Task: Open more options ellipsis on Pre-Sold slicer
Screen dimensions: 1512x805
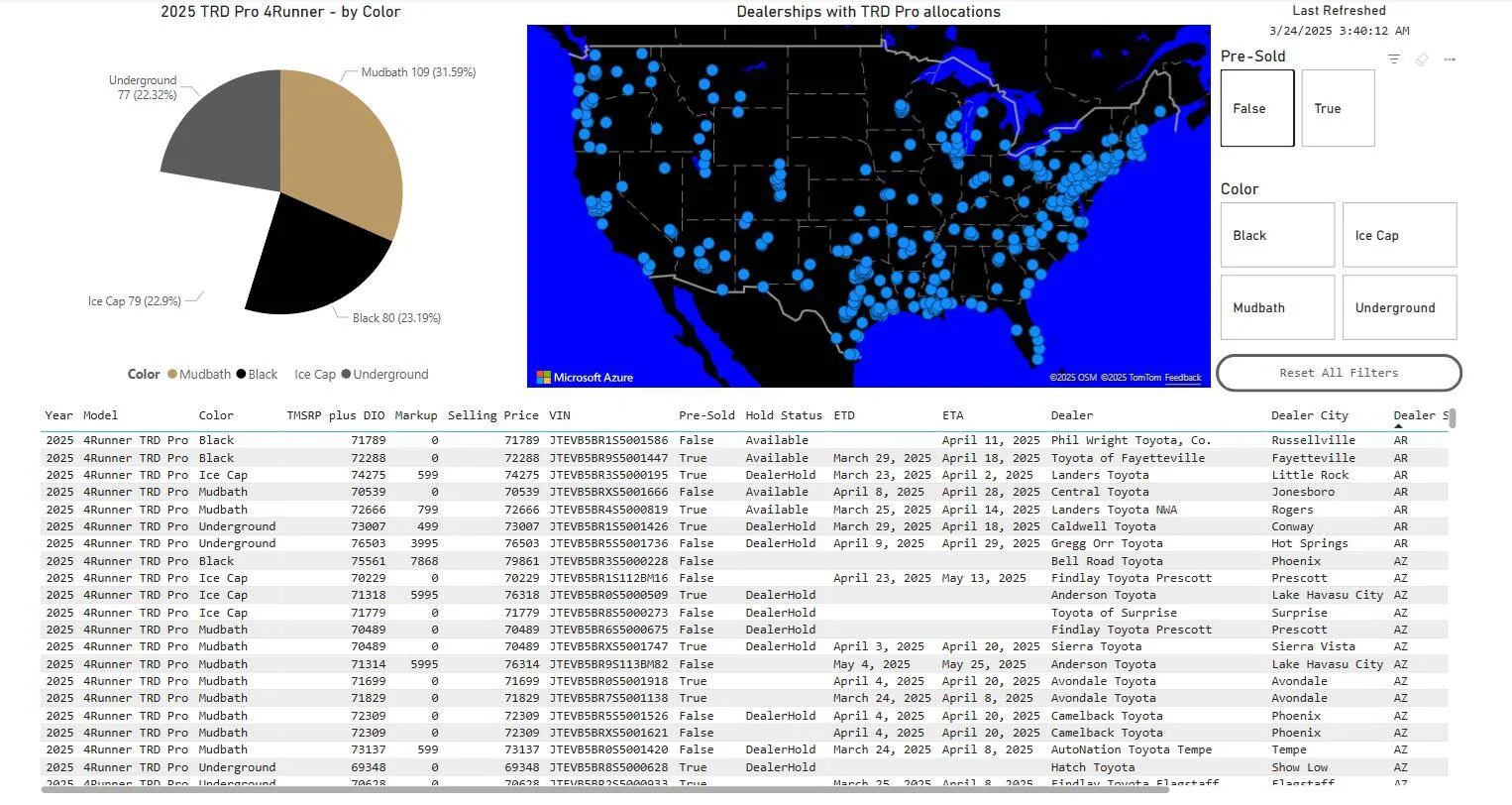Action: point(1450,59)
